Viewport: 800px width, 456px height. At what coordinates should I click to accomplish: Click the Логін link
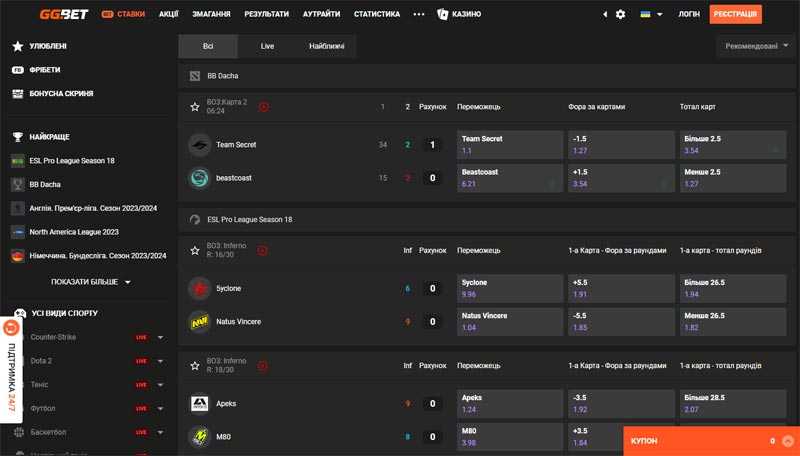tap(689, 14)
